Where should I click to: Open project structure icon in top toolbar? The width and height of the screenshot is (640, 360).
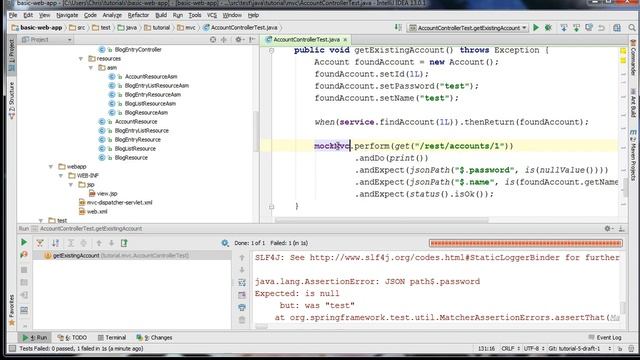(x=617, y=28)
